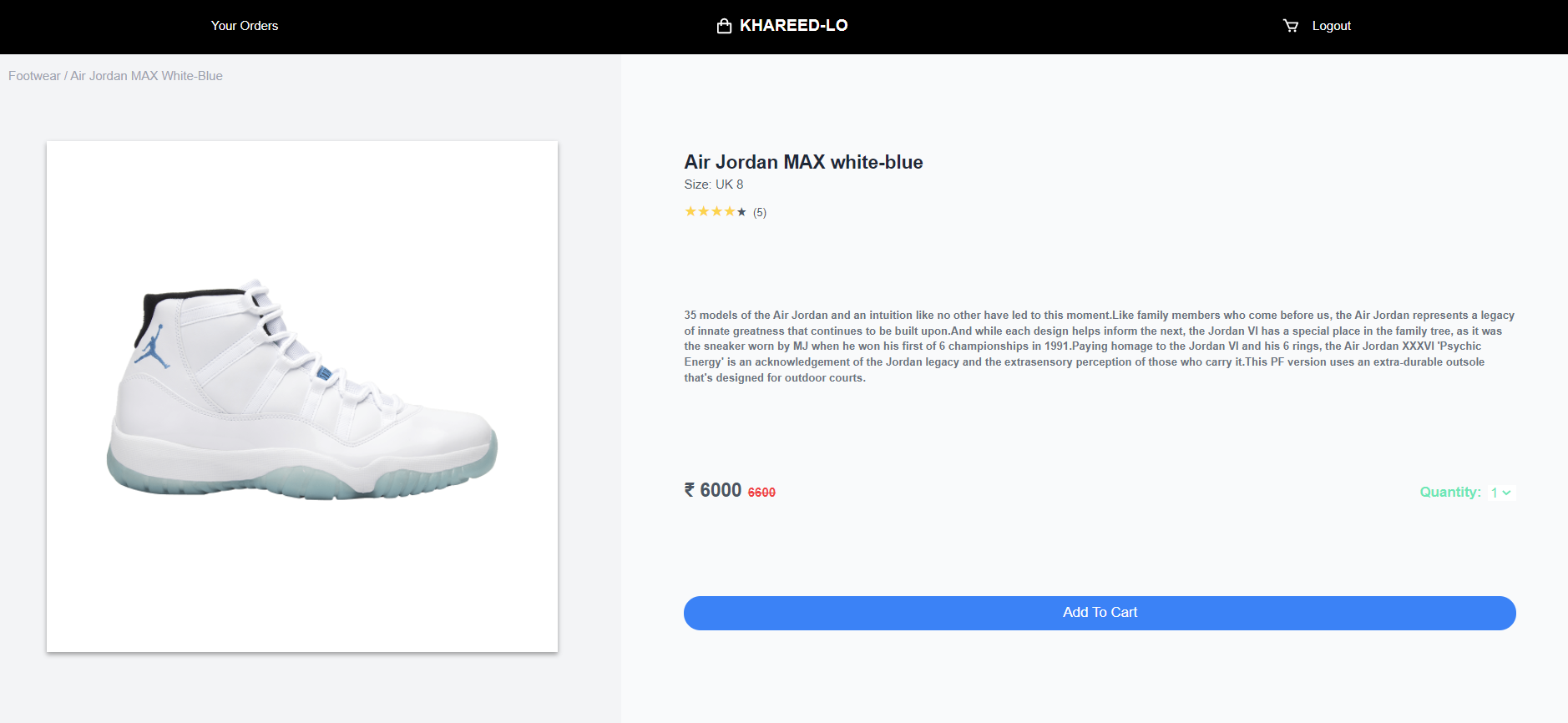Open the cart icon in the header
This screenshot has width=1568, height=723.
(1291, 26)
